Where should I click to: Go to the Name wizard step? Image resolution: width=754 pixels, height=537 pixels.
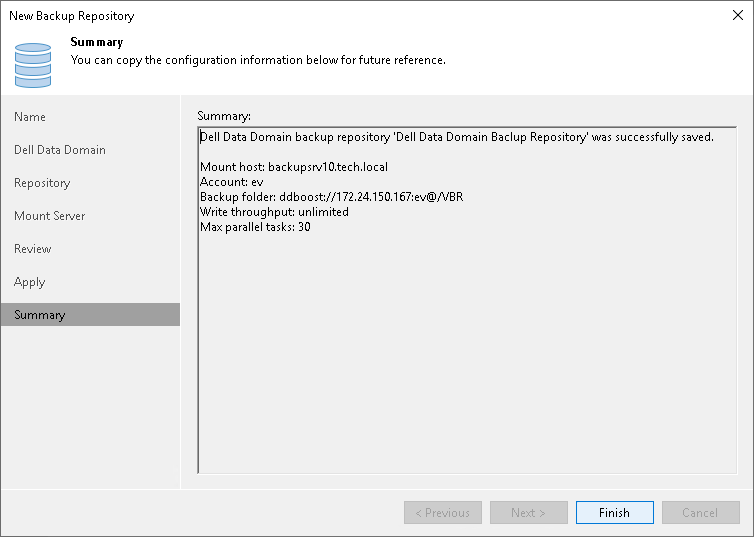(x=30, y=117)
